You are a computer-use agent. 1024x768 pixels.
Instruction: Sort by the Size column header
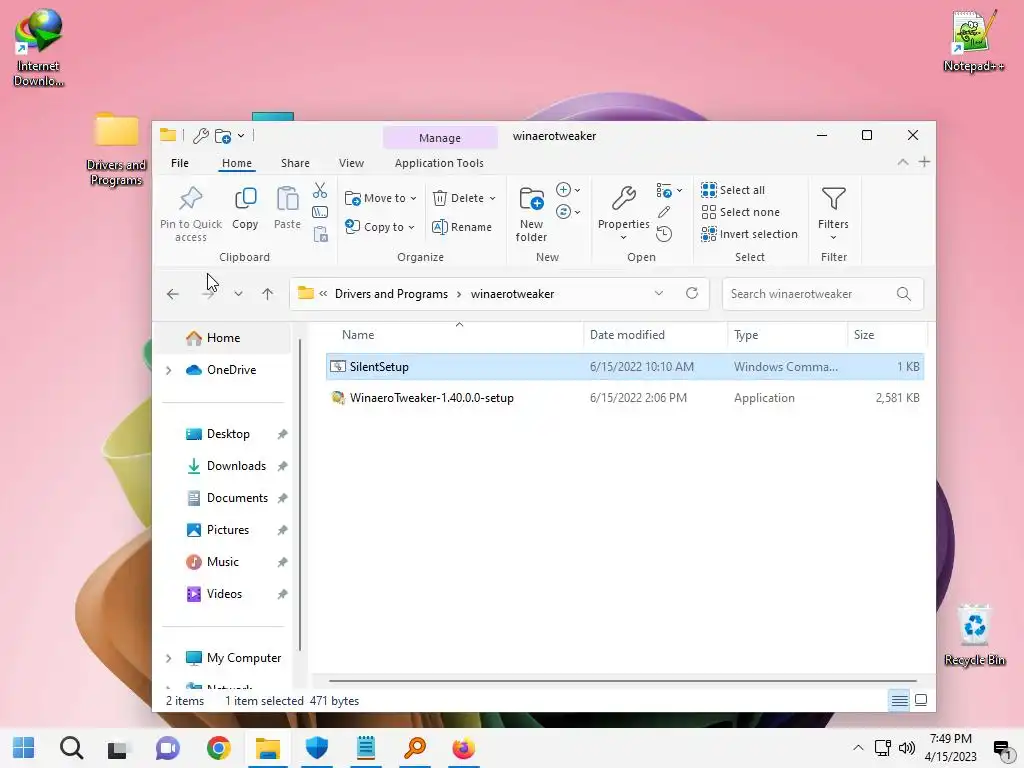pyautogui.click(x=887, y=335)
